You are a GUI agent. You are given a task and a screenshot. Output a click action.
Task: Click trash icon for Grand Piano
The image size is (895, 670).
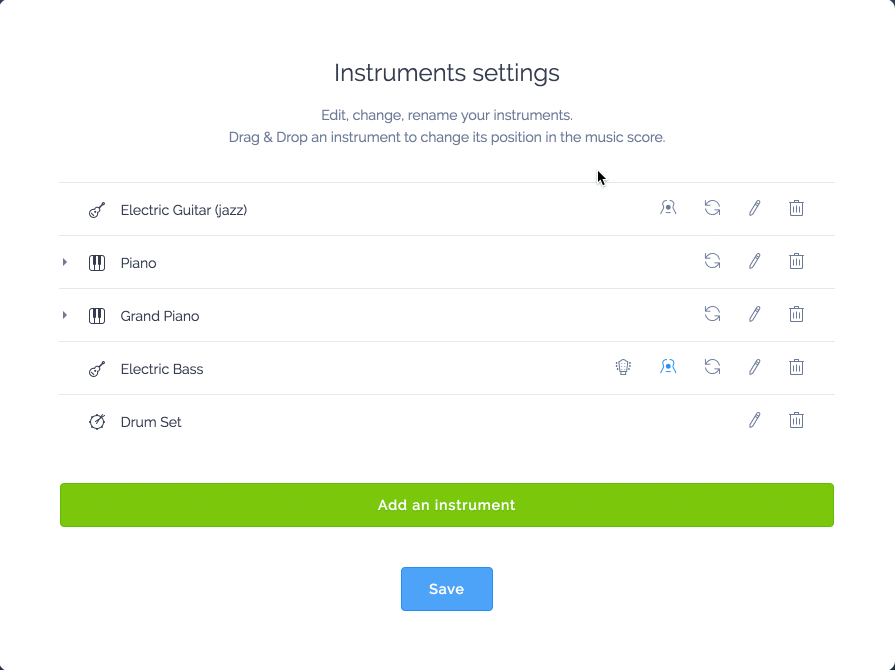(796, 314)
